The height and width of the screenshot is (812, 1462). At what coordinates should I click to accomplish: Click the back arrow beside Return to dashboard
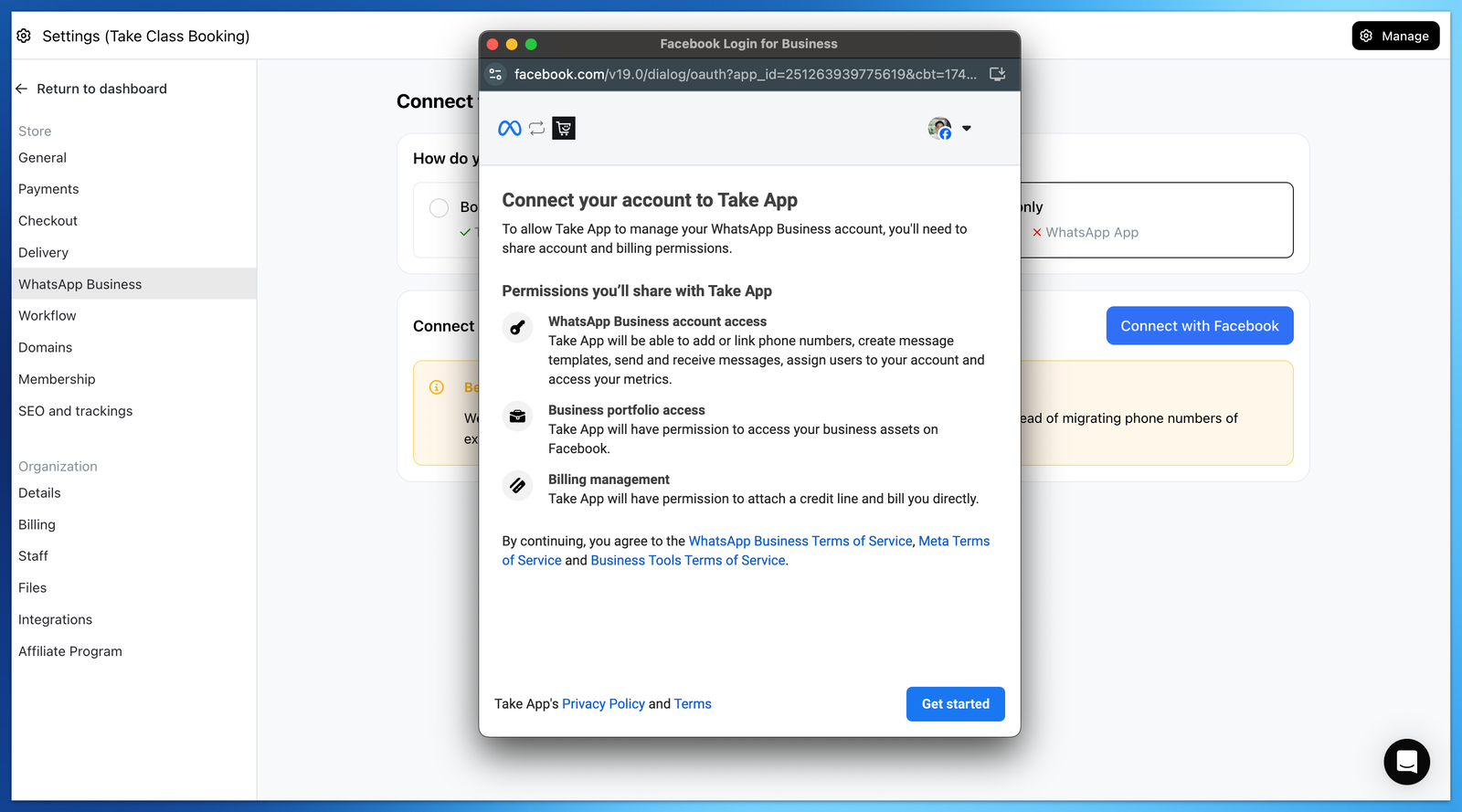coord(21,89)
